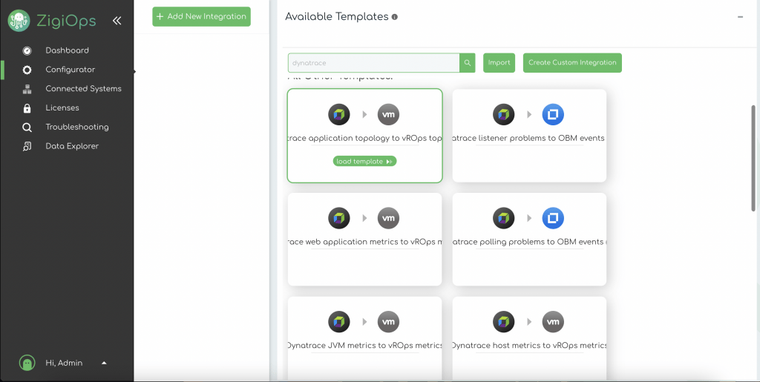
Task: Click the Licenses padlock icon
Action: (27, 108)
